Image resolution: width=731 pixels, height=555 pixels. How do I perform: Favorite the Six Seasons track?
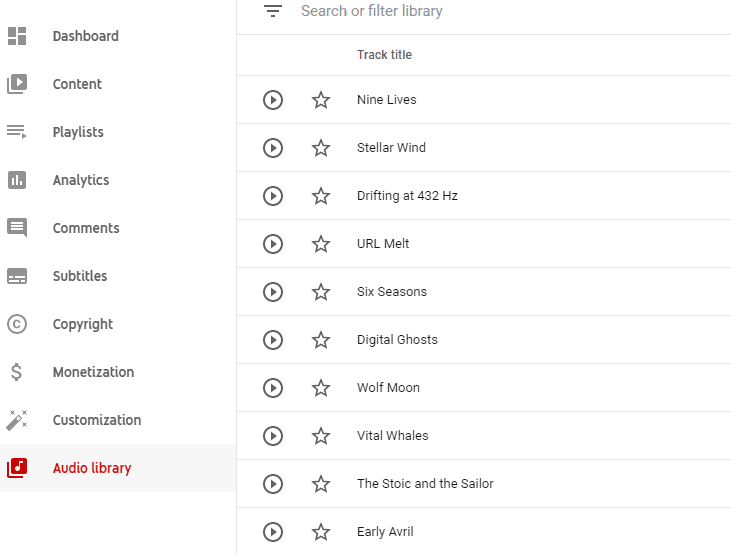click(321, 292)
